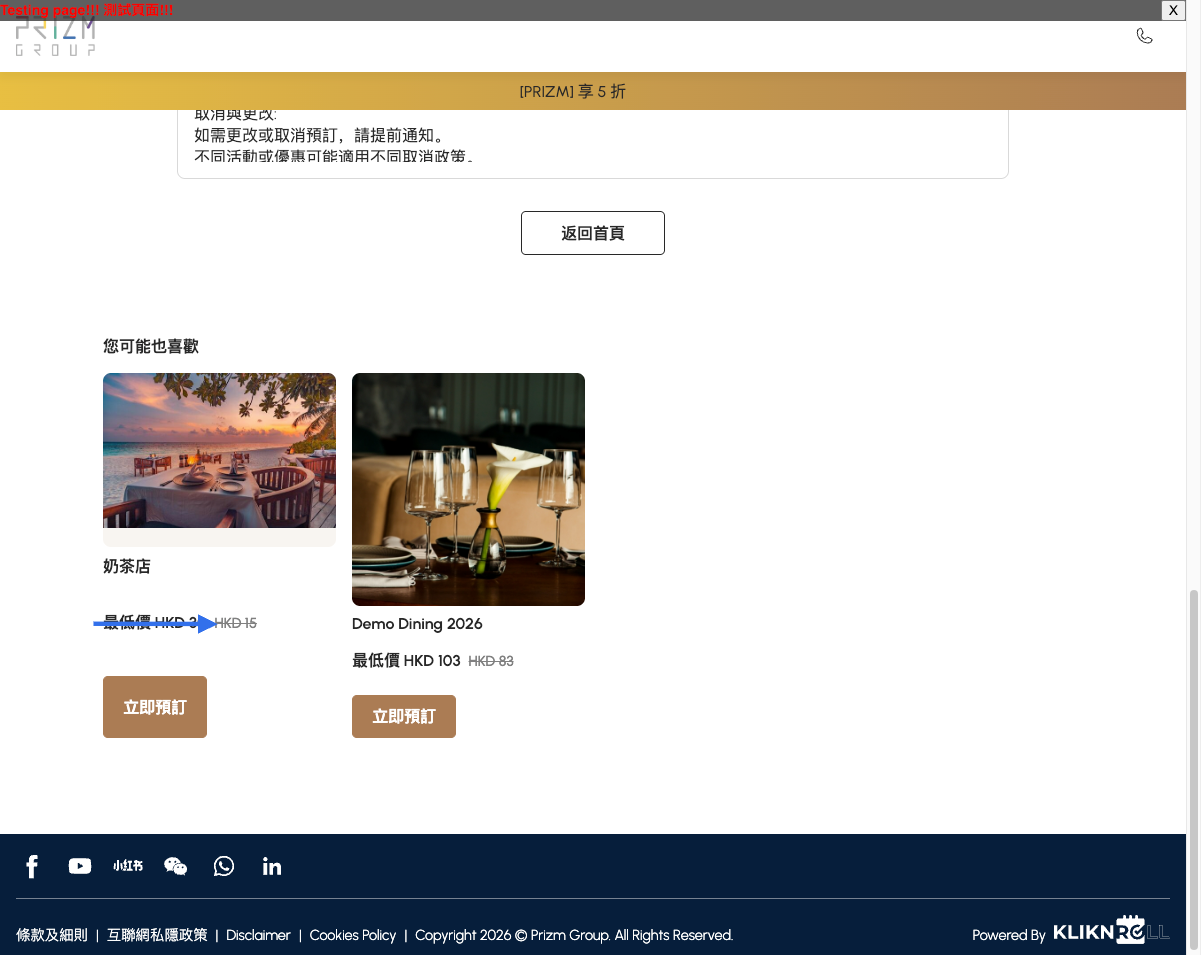This screenshot has width=1201, height=955.
Task: Open the Xiaohongshu social link
Action: (128, 866)
